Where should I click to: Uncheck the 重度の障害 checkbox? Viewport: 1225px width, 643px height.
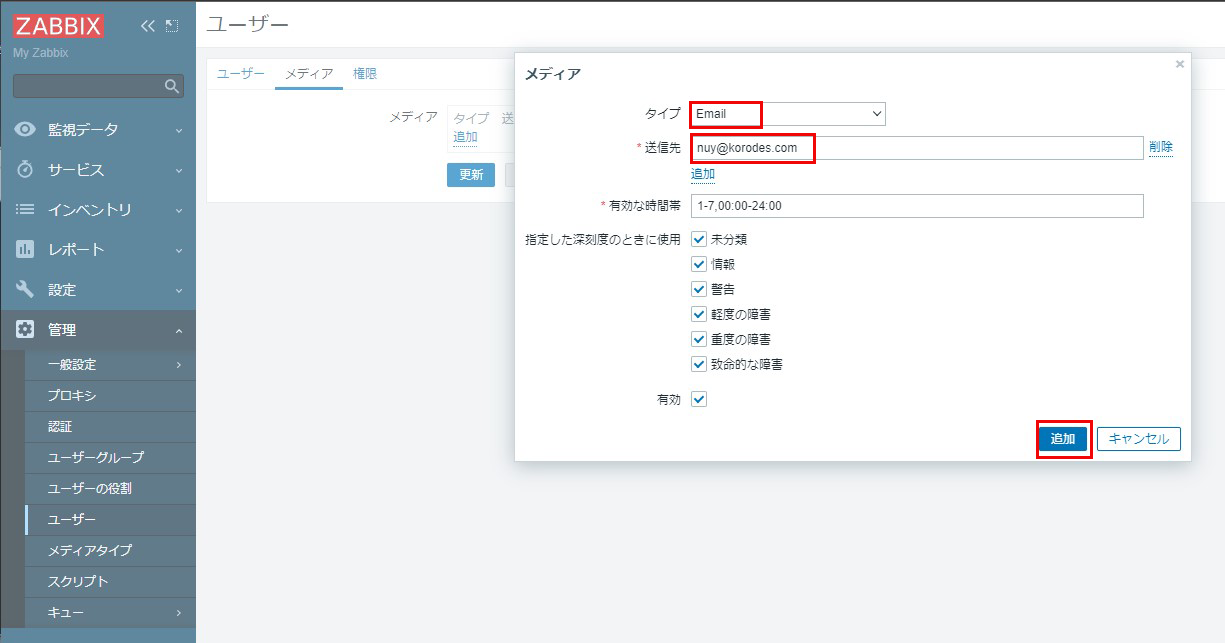click(x=699, y=340)
